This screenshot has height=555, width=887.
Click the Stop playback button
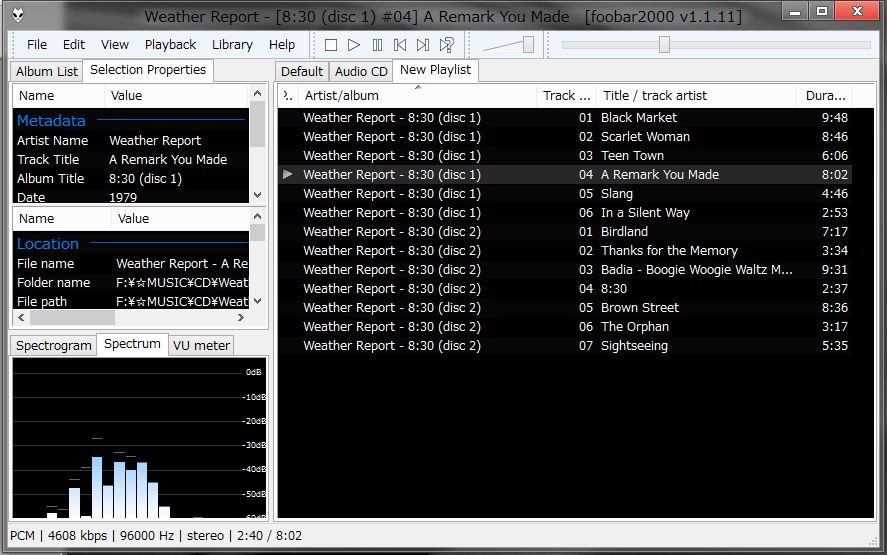(331, 45)
